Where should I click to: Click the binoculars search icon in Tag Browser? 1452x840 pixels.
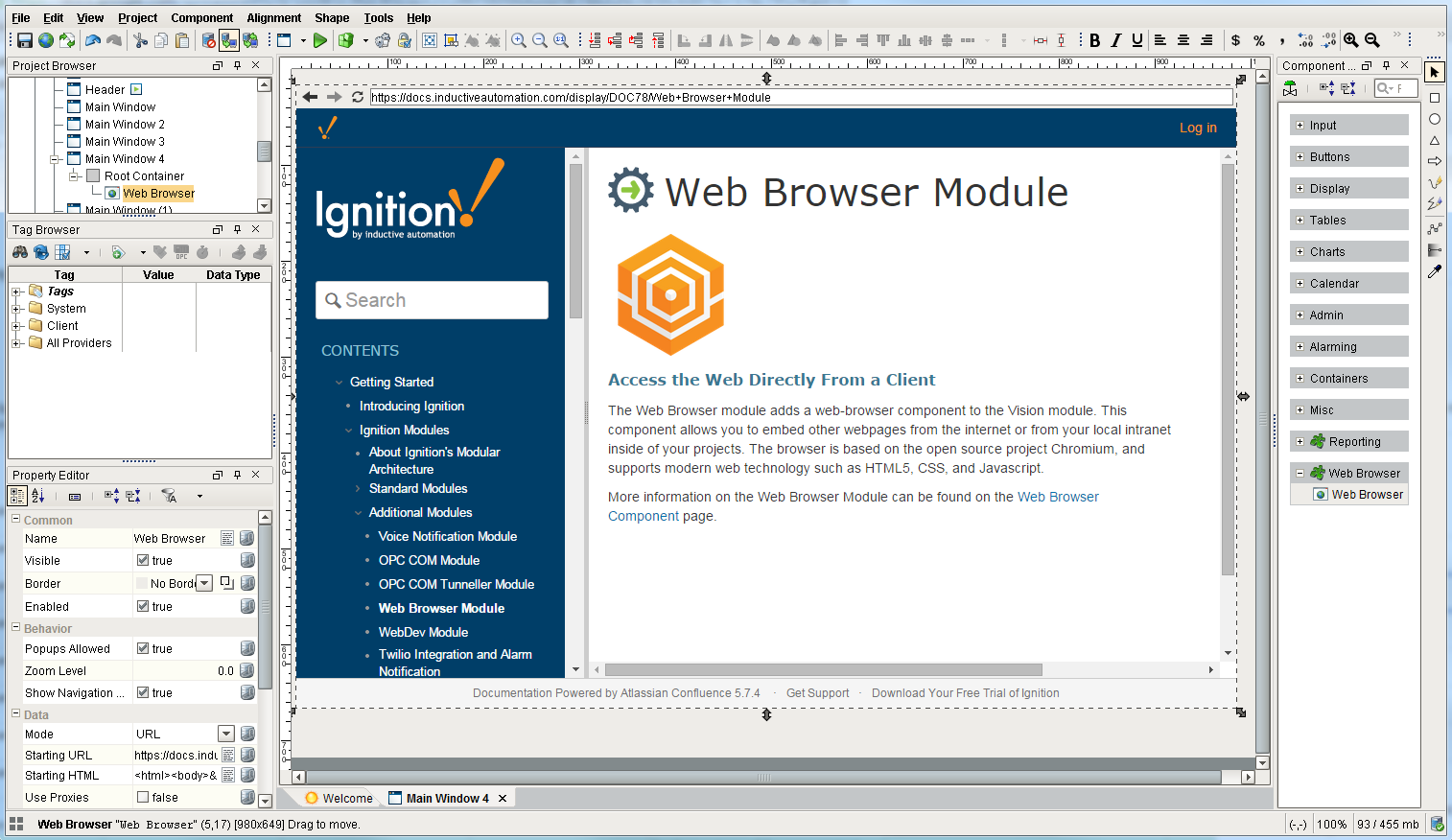(20, 252)
